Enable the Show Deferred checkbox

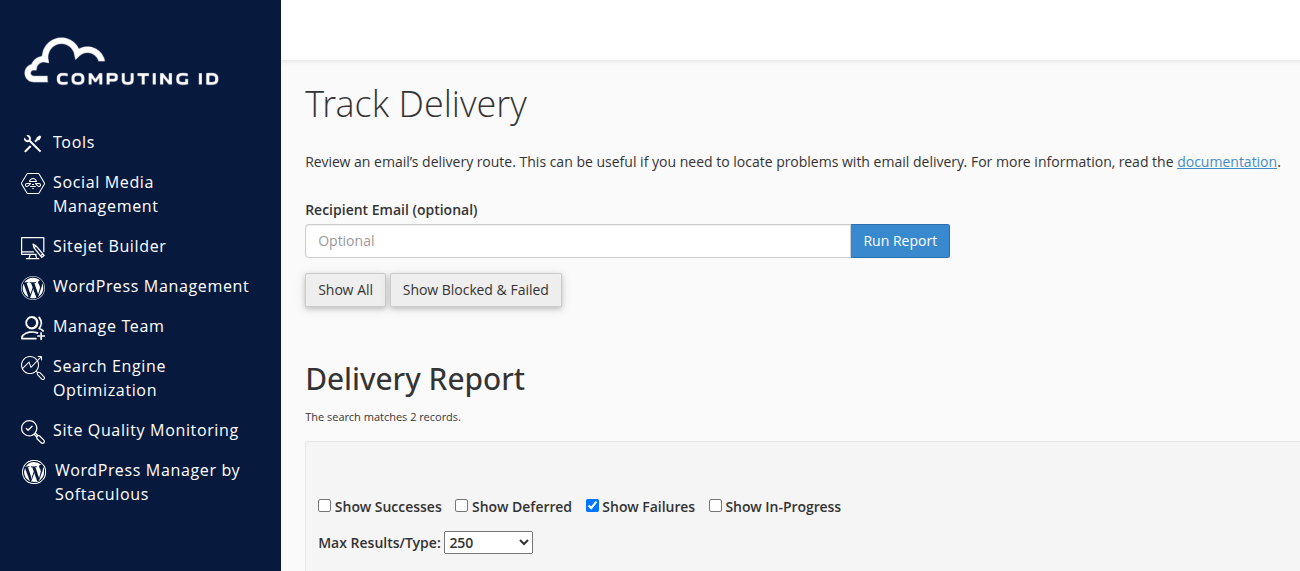462,506
